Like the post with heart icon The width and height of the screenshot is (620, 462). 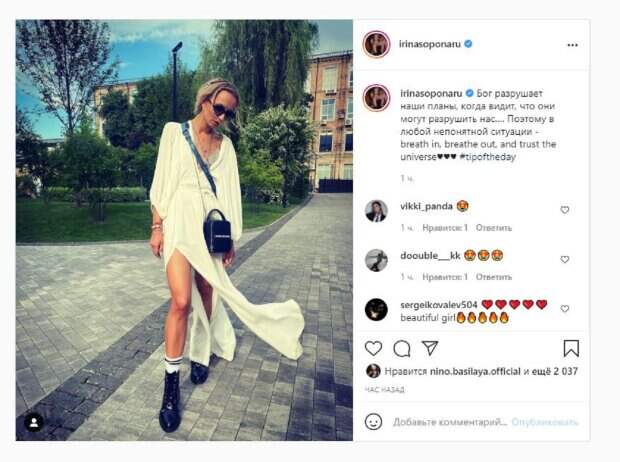coord(373,348)
